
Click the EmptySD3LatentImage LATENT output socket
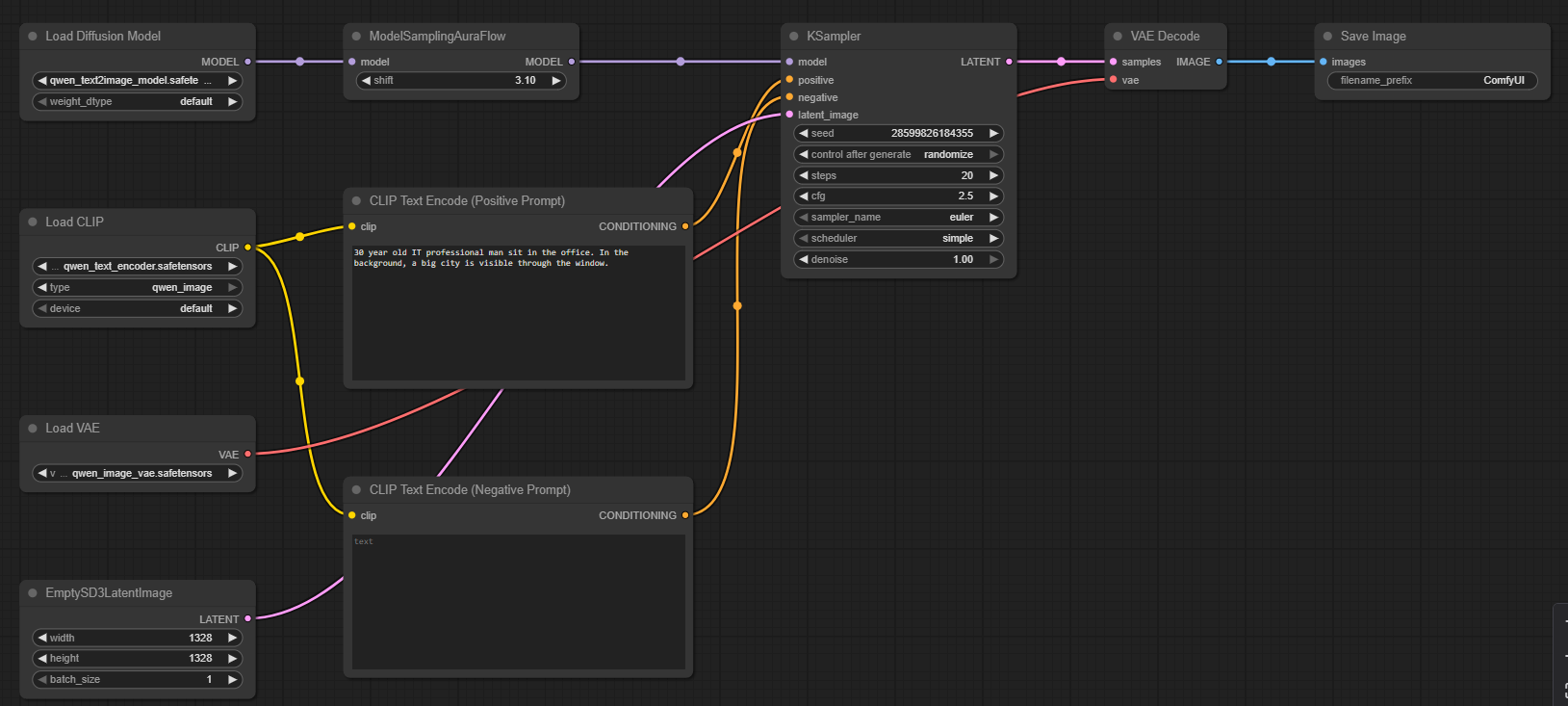pos(247,618)
